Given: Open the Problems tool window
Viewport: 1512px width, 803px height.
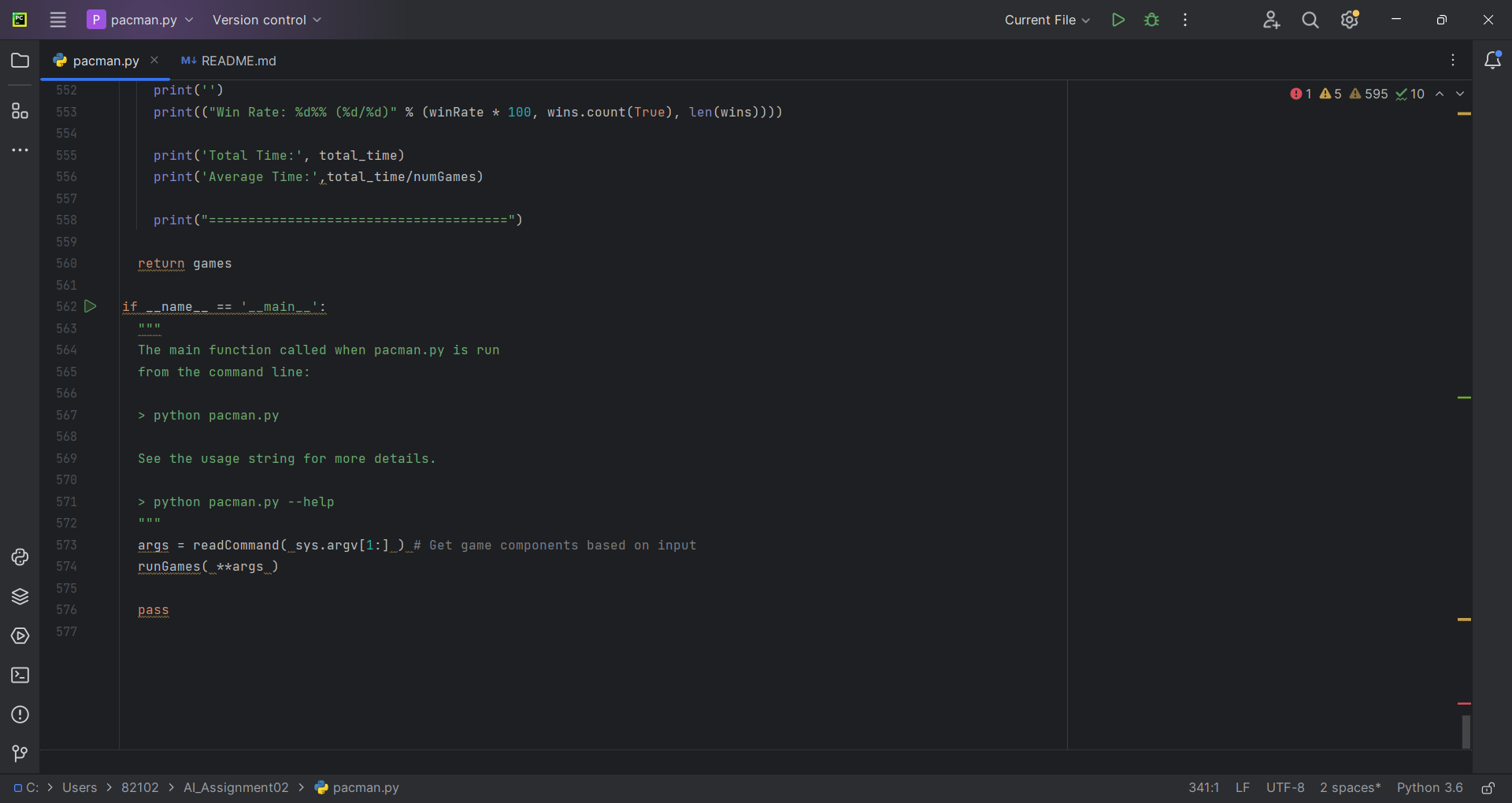Looking at the screenshot, I should coord(20,715).
